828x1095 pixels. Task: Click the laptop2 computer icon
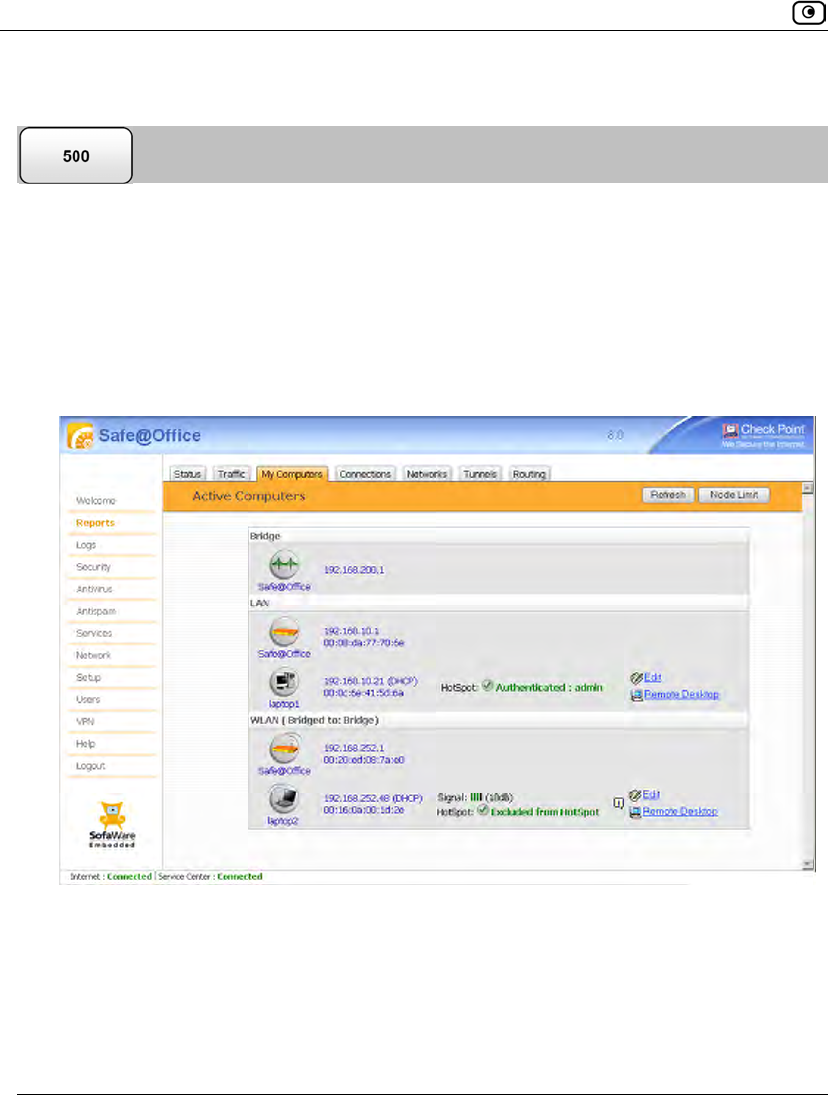283,799
